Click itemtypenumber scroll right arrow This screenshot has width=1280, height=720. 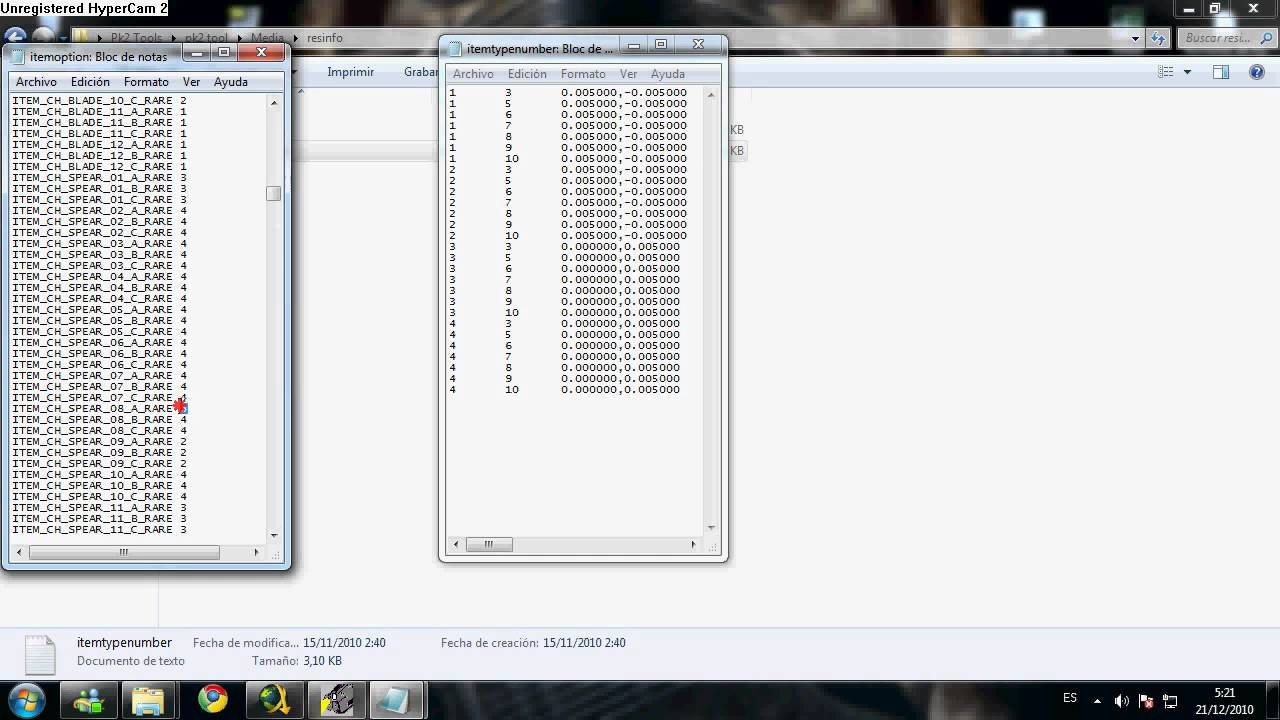693,544
